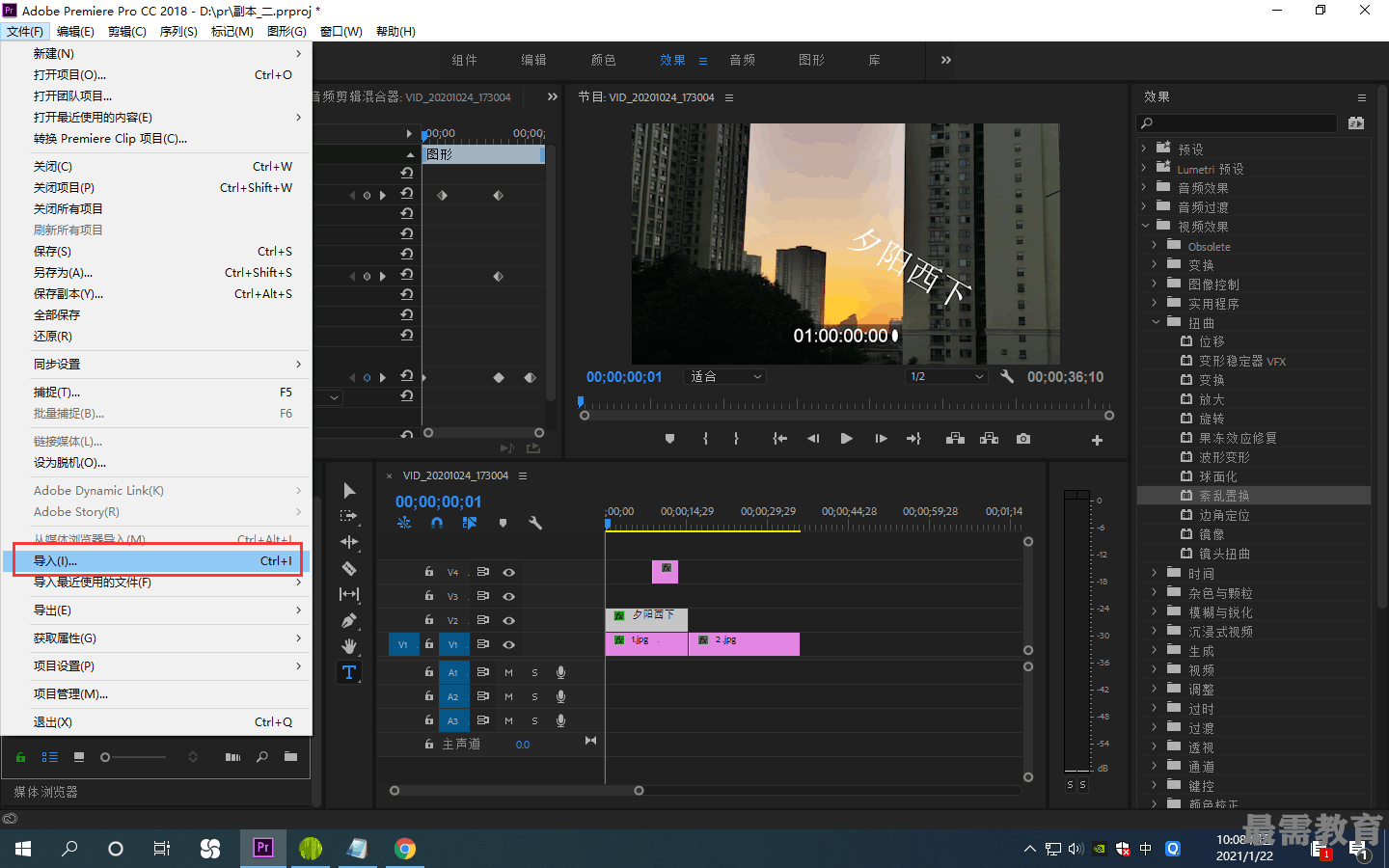This screenshot has width=1389, height=868.
Task: Select the Razor tool
Action: click(349, 568)
